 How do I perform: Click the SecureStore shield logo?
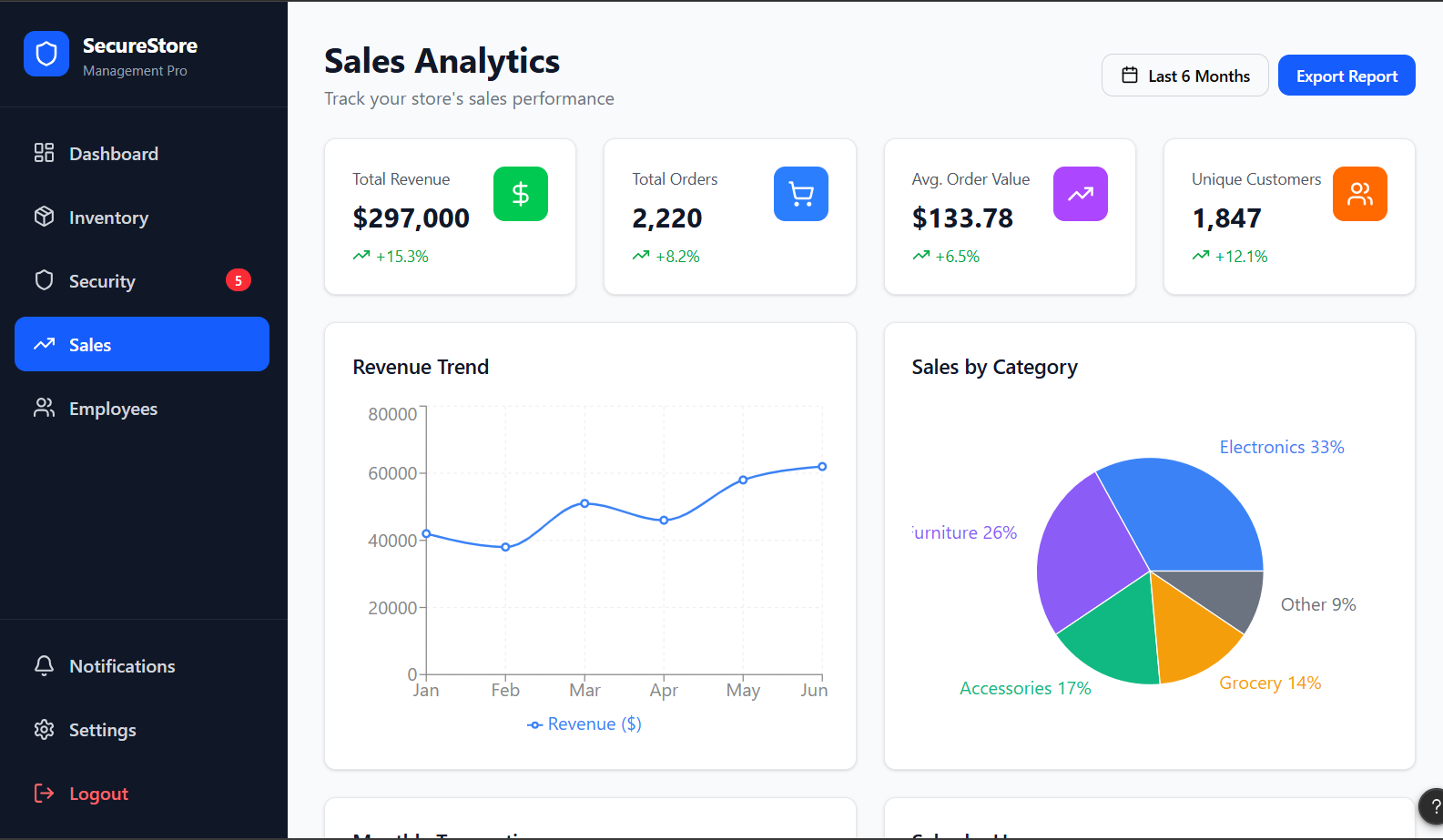click(46, 54)
